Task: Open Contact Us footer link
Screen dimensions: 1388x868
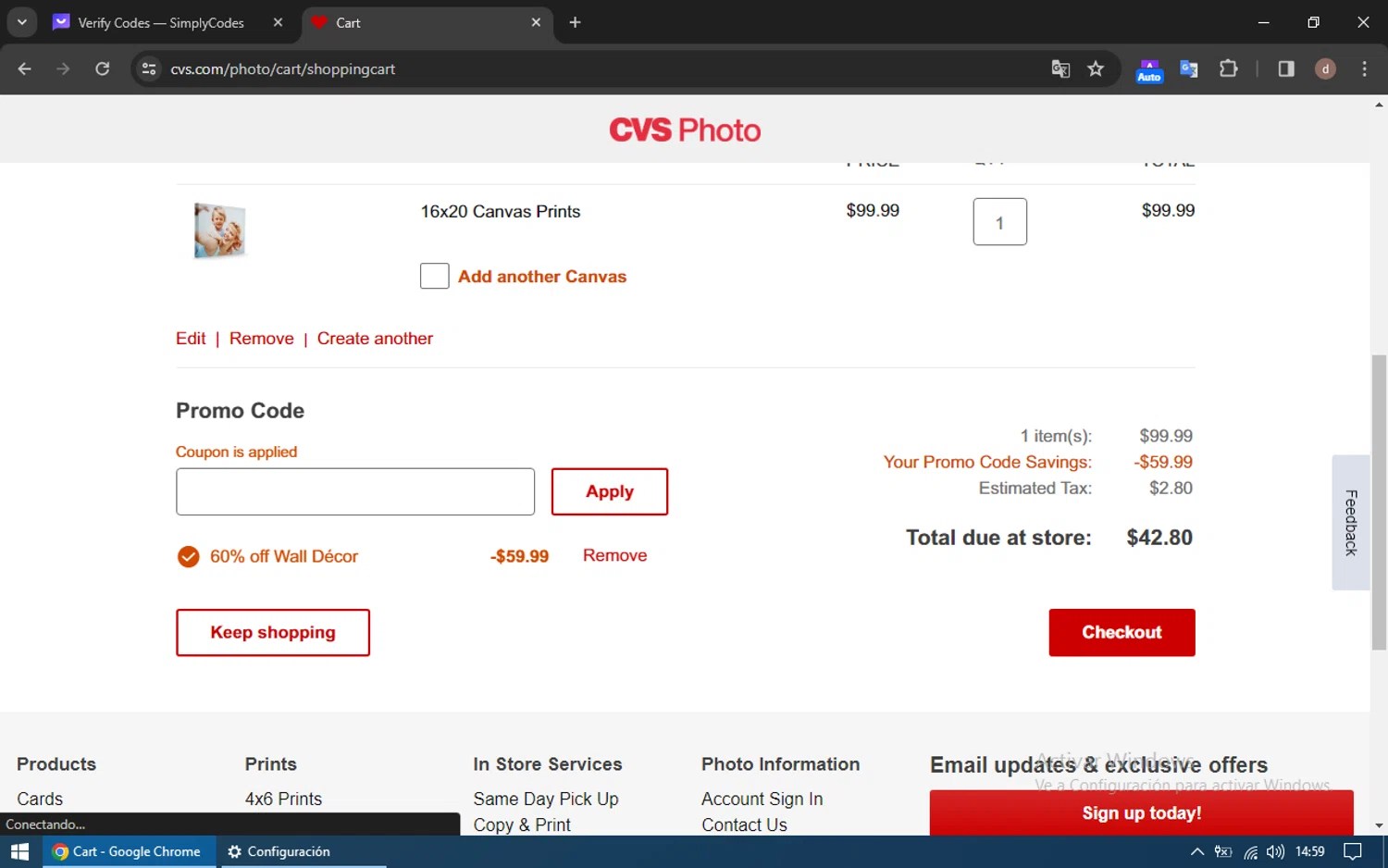Action: click(x=744, y=825)
